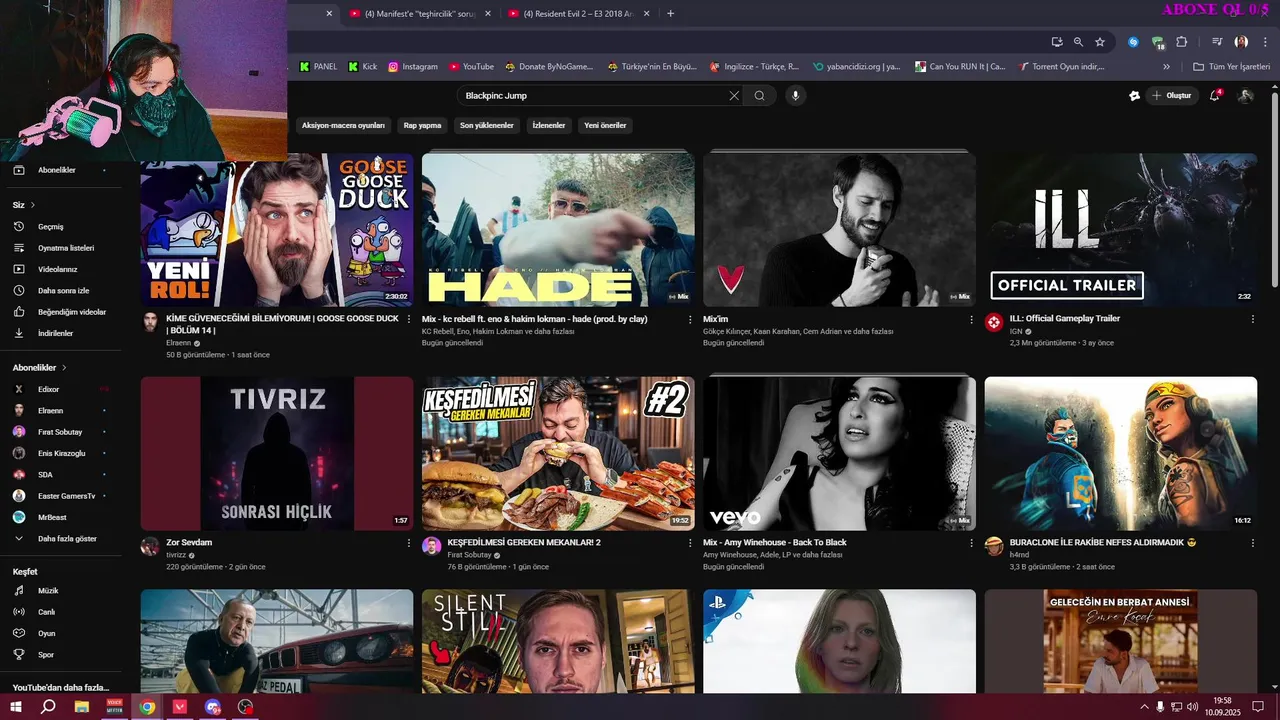Open Tüm Yer İşaretleri bookmarks folder
1280x720 pixels.
pos(1233,67)
